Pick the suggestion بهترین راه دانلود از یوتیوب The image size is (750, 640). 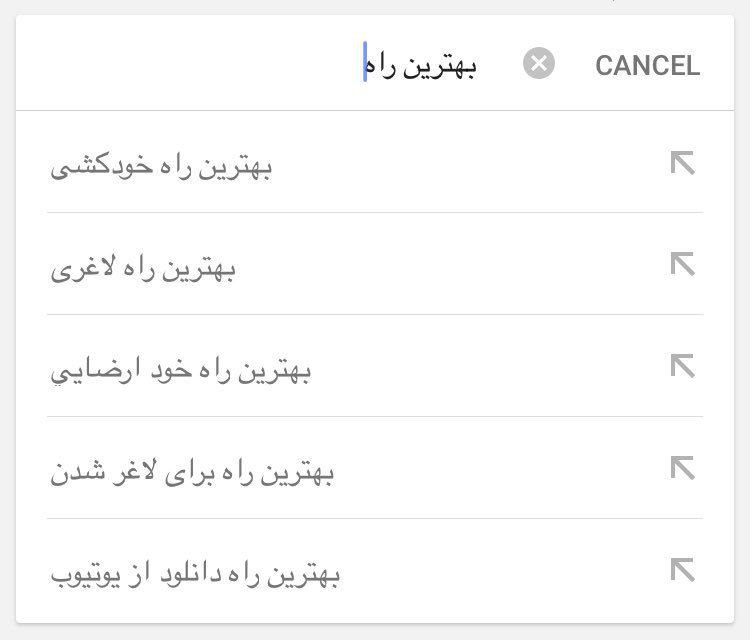(196, 575)
